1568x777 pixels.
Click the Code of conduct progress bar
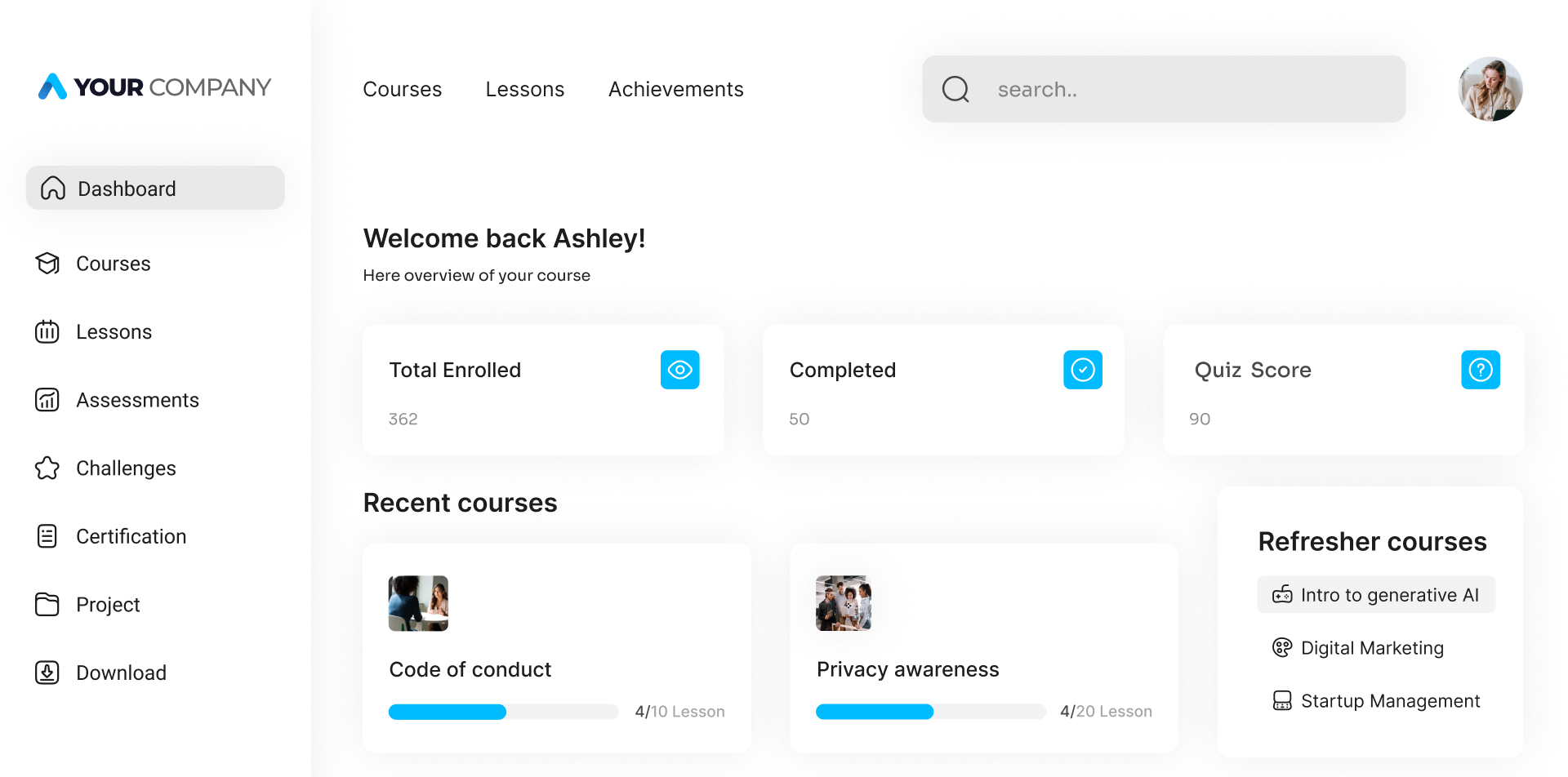[x=503, y=712]
